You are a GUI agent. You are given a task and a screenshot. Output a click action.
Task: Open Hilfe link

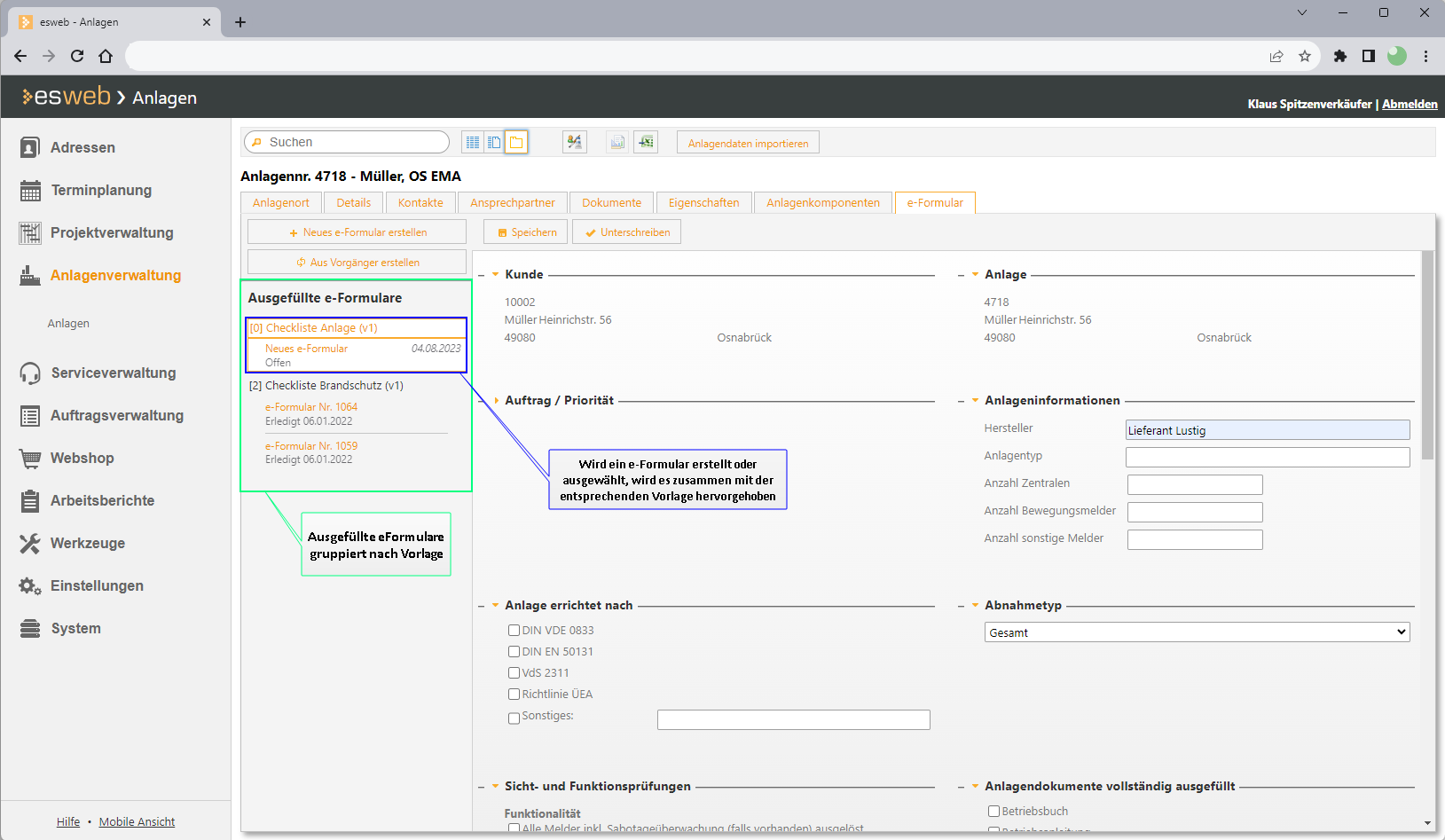coord(68,821)
